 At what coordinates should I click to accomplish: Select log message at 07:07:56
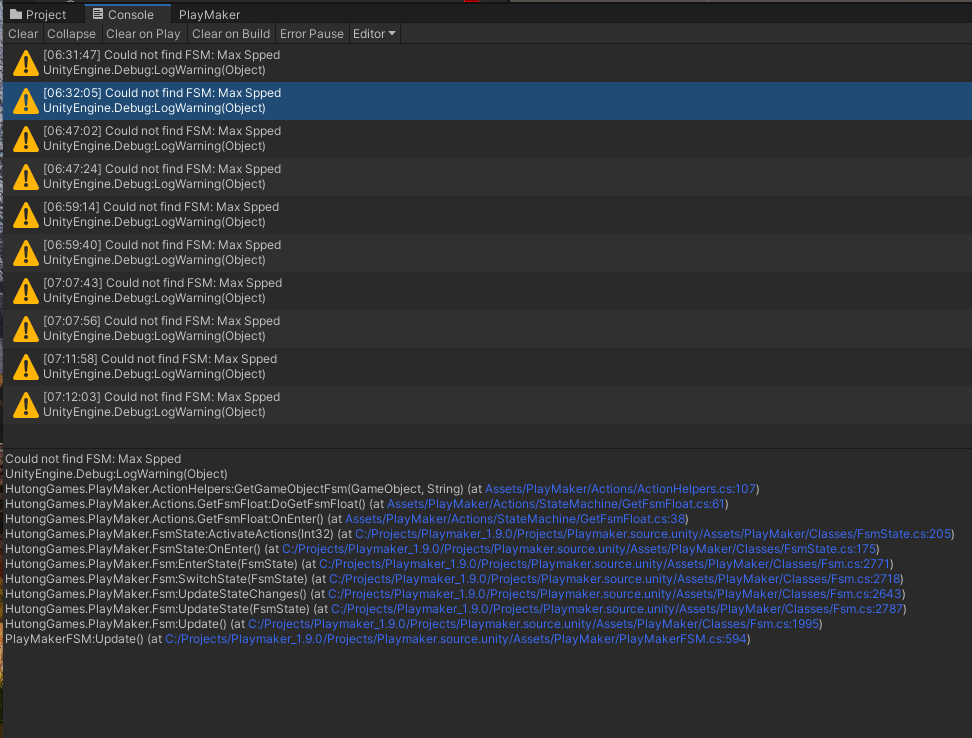click(x=487, y=328)
